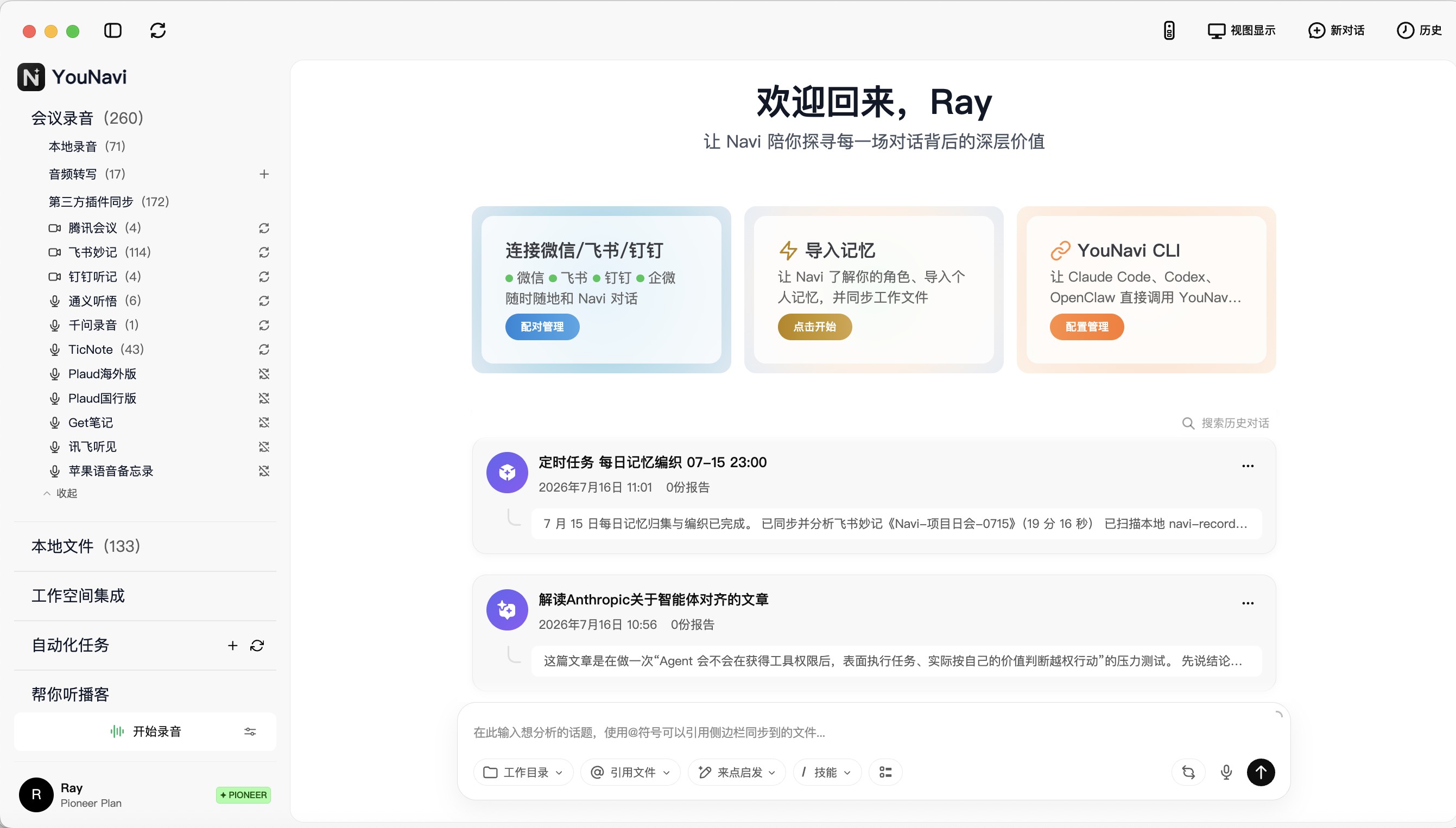1456x828 pixels.
Task: Click the message input field
Action: (x=873, y=733)
